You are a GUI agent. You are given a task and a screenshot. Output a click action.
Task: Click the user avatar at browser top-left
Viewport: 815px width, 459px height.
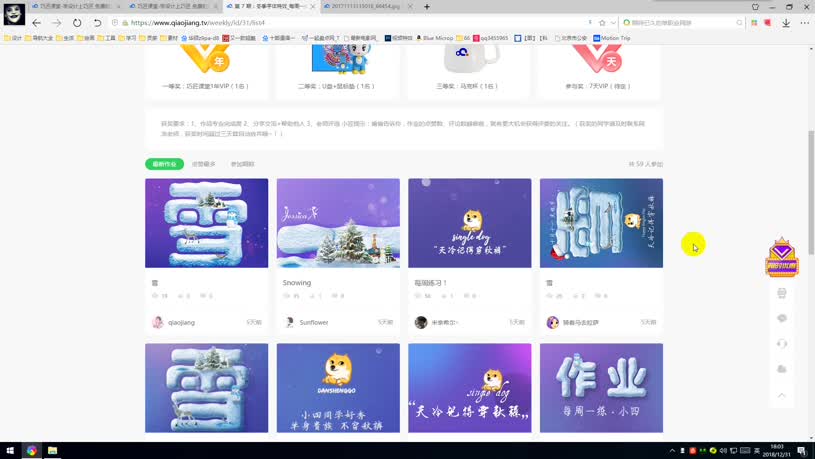click(14, 14)
